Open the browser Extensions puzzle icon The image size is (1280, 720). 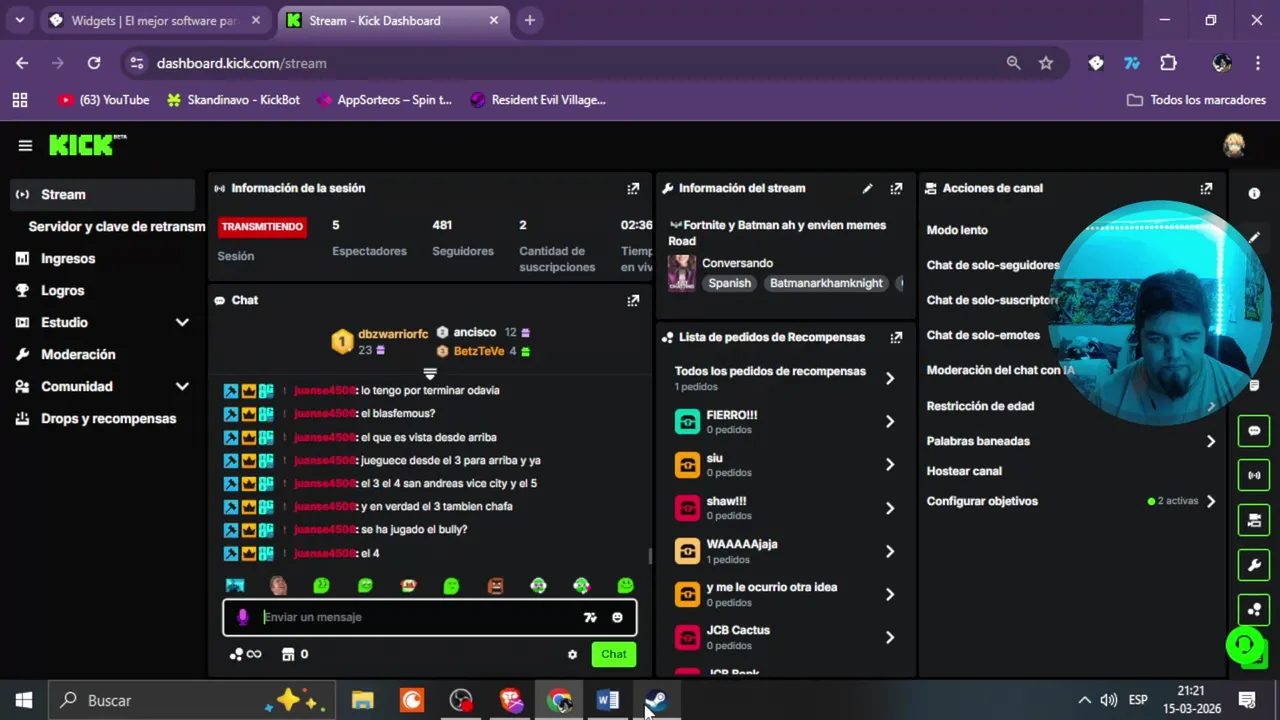pos(1168,63)
